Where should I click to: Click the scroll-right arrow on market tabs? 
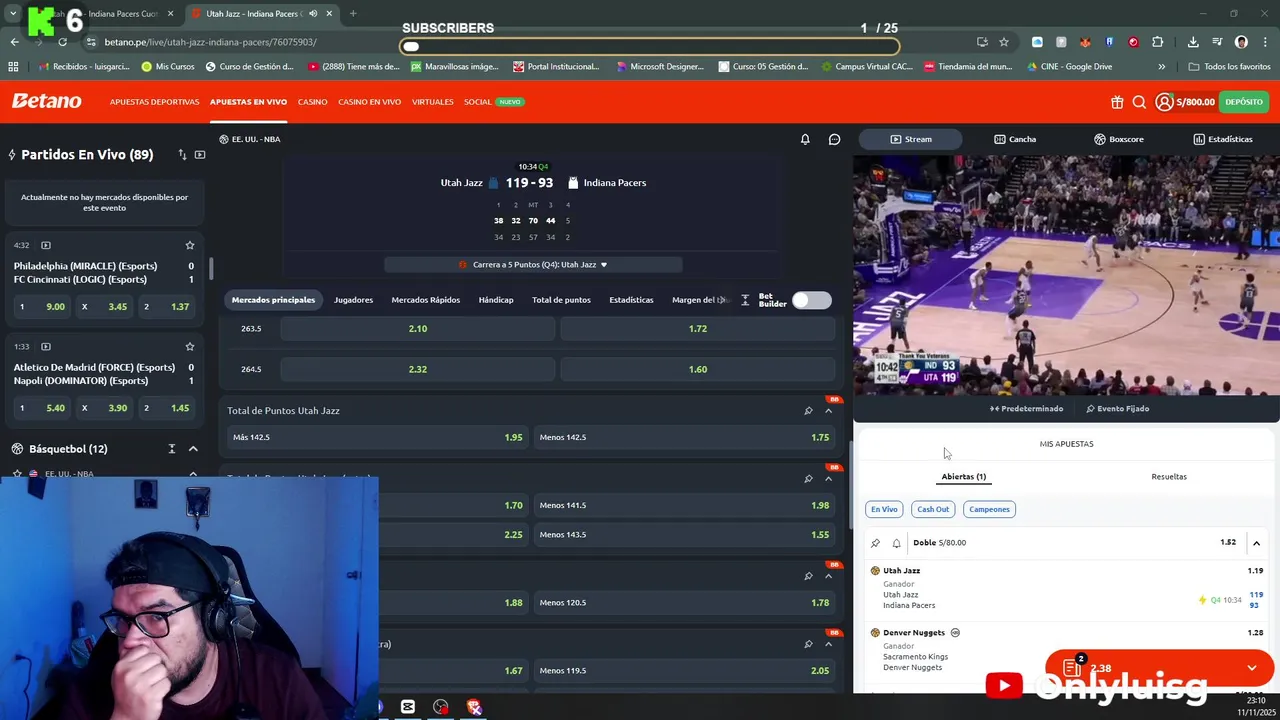722,300
